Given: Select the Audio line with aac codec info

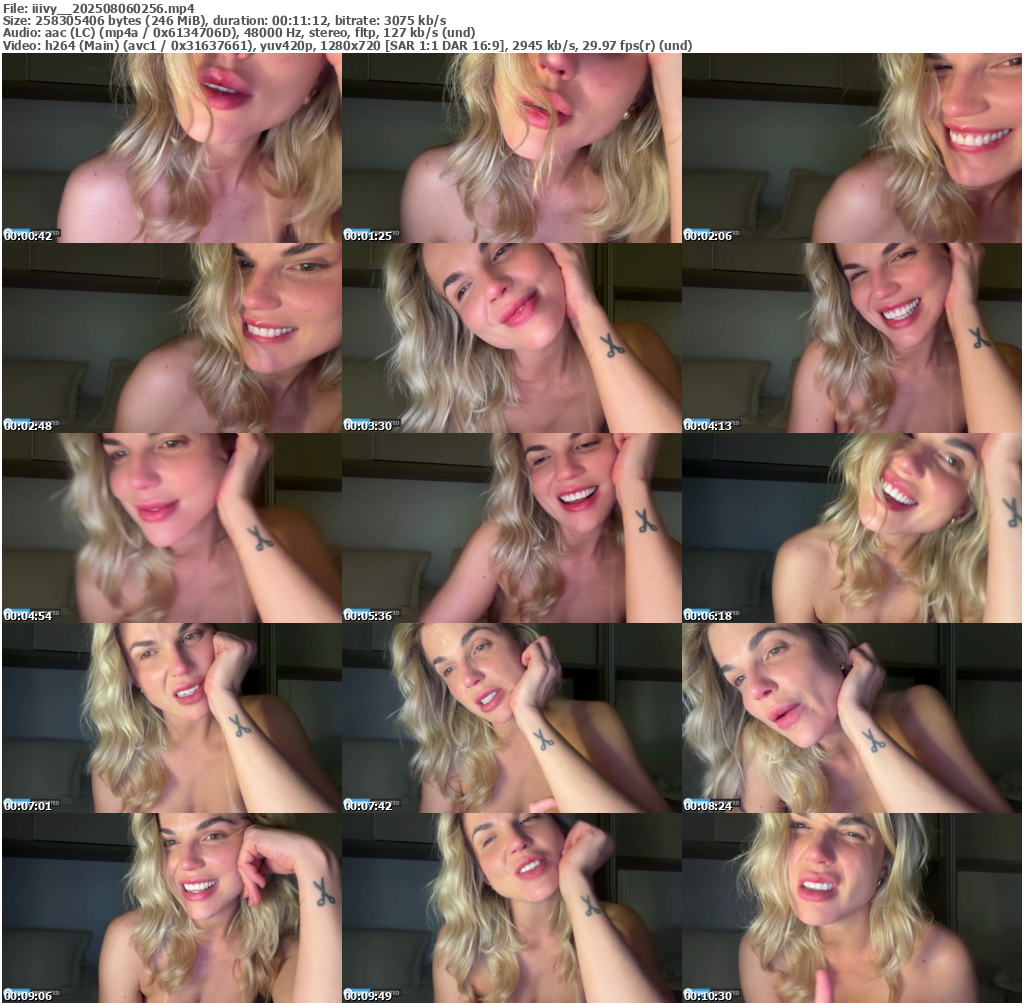Looking at the screenshot, I should [x=239, y=33].
